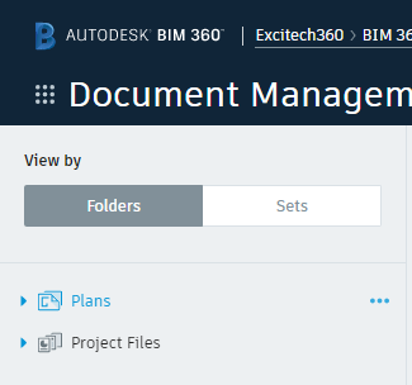Select the Project Files tree item
The width and height of the screenshot is (412, 385).
[116, 343]
